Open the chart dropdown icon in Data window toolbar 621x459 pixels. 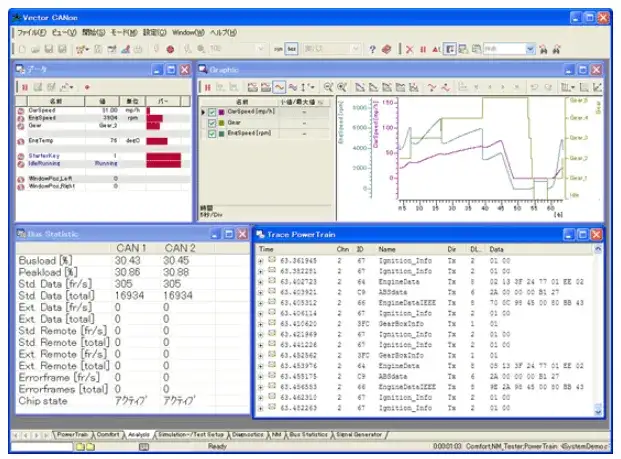(x=67, y=87)
